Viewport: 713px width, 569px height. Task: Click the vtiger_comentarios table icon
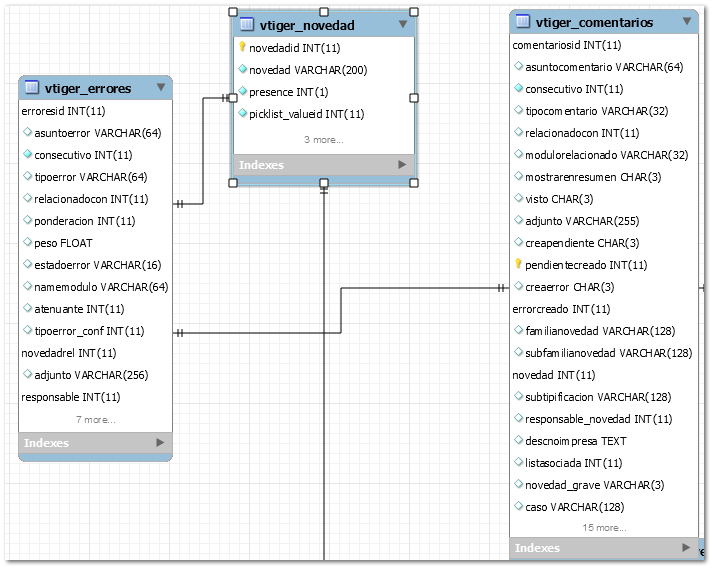[522, 21]
